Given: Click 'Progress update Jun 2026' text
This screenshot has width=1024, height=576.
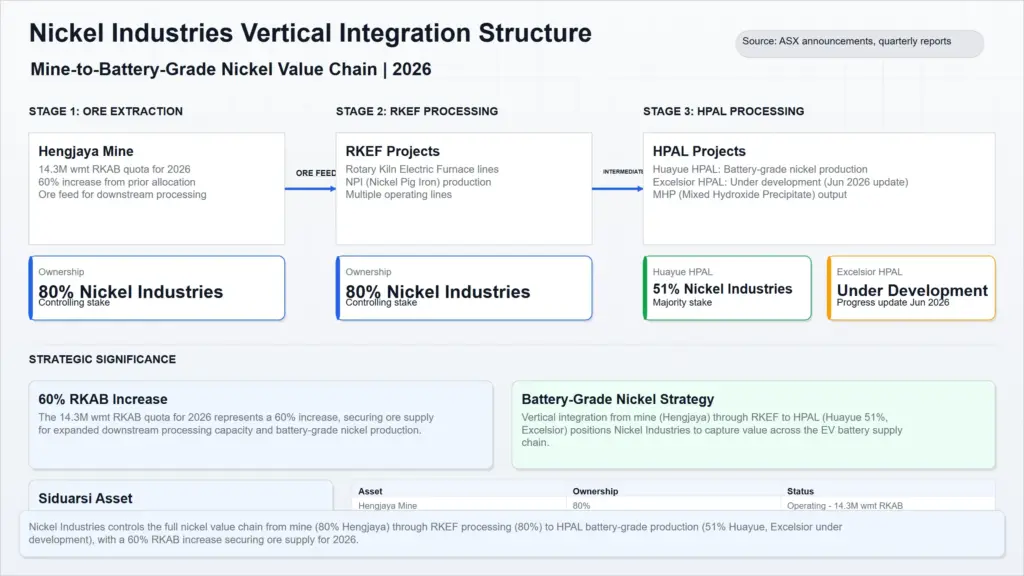Looking at the screenshot, I should pos(893,303).
